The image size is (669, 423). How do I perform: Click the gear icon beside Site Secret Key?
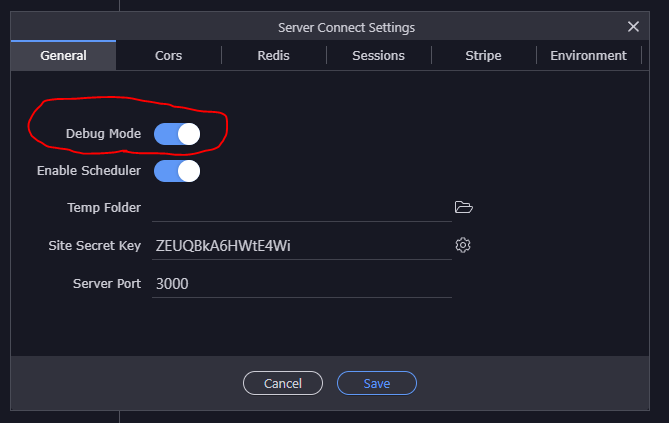[463, 245]
